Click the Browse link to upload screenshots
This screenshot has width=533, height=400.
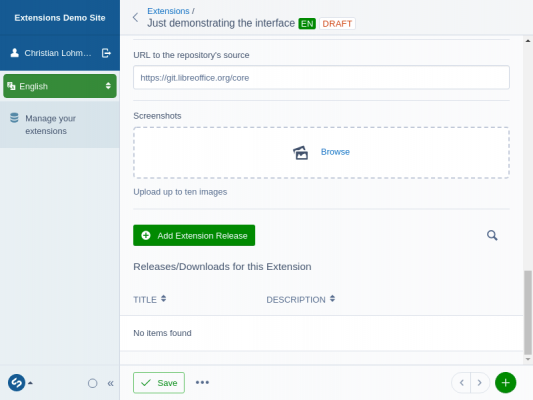(x=335, y=152)
